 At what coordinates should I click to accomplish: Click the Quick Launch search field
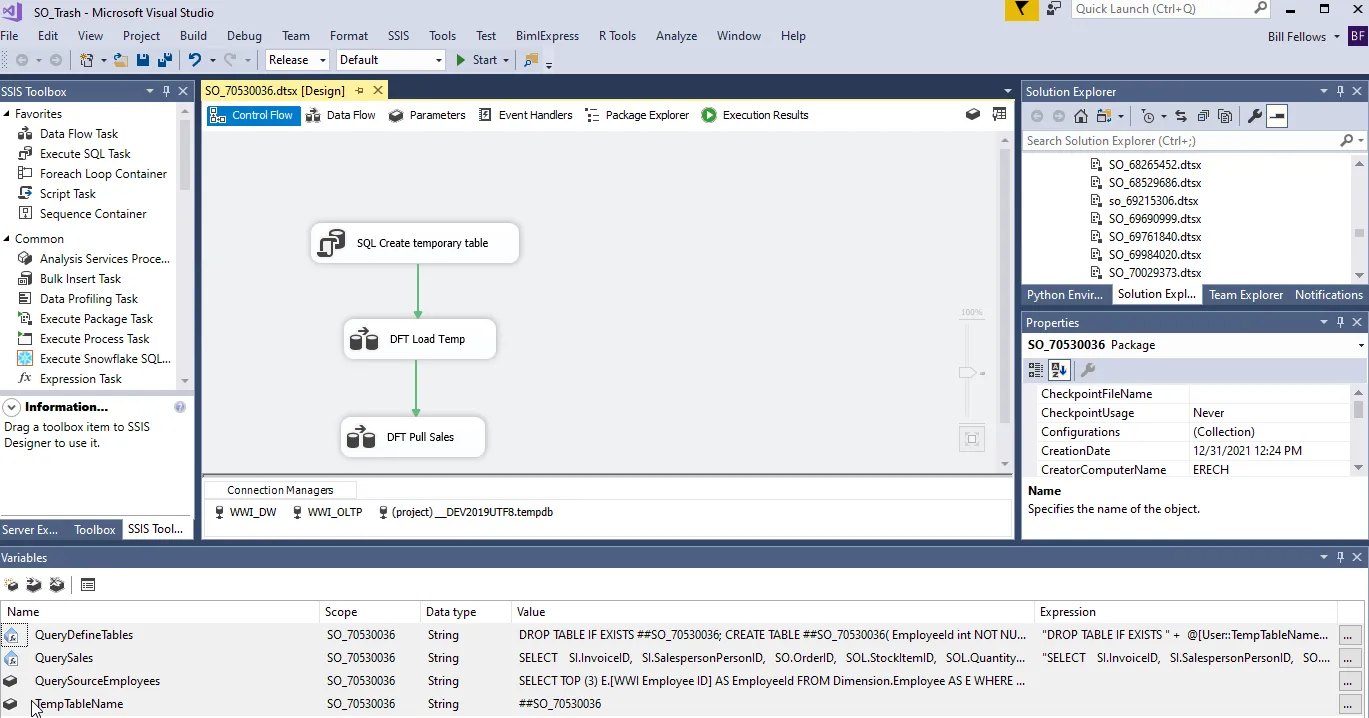point(1163,9)
